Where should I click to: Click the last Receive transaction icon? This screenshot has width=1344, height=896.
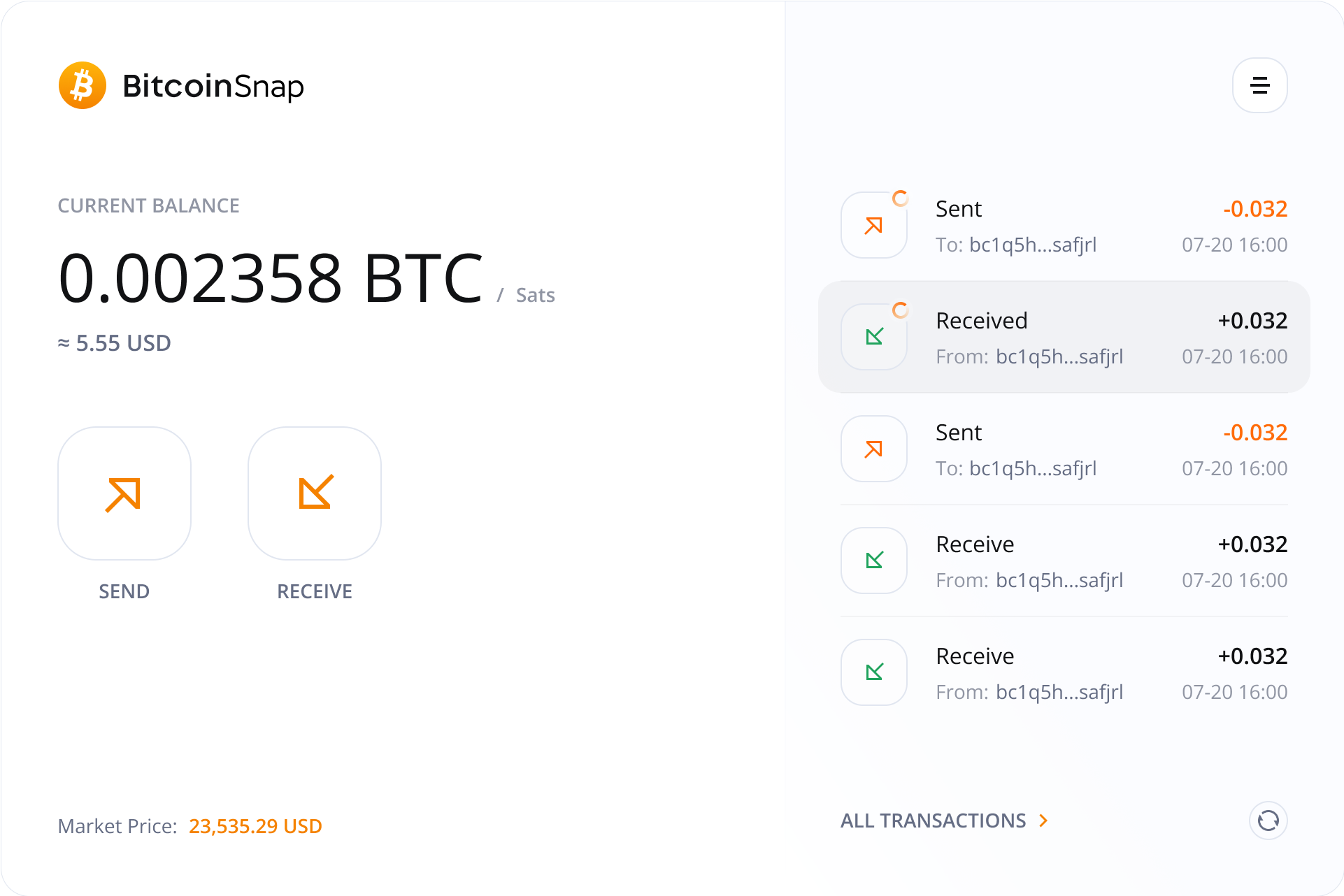pyautogui.click(x=874, y=672)
